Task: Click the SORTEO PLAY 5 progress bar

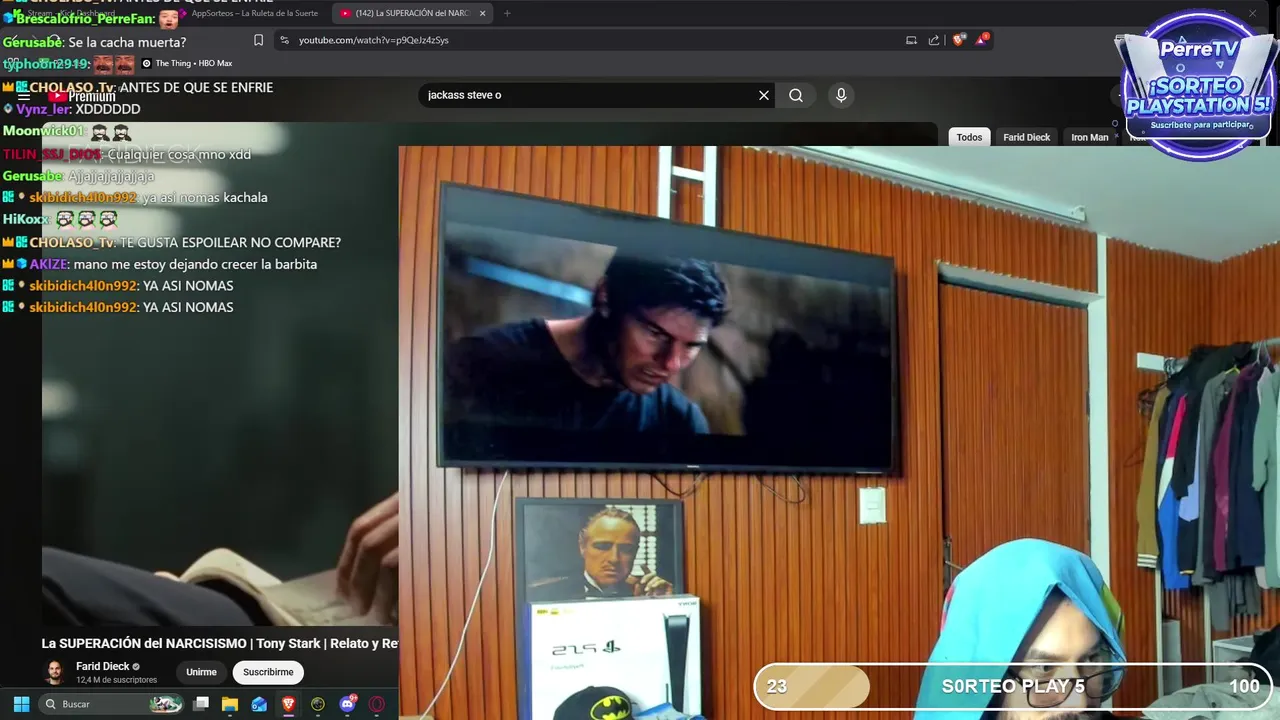Action: [1013, 686]
